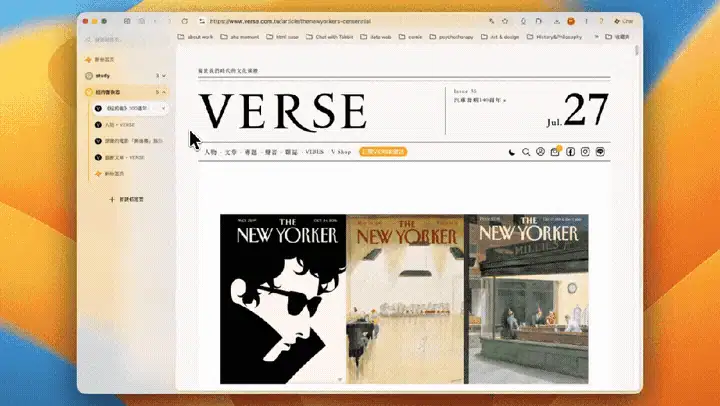
Task: Expand the 'study' group chevron
Action: click(164, 76)
